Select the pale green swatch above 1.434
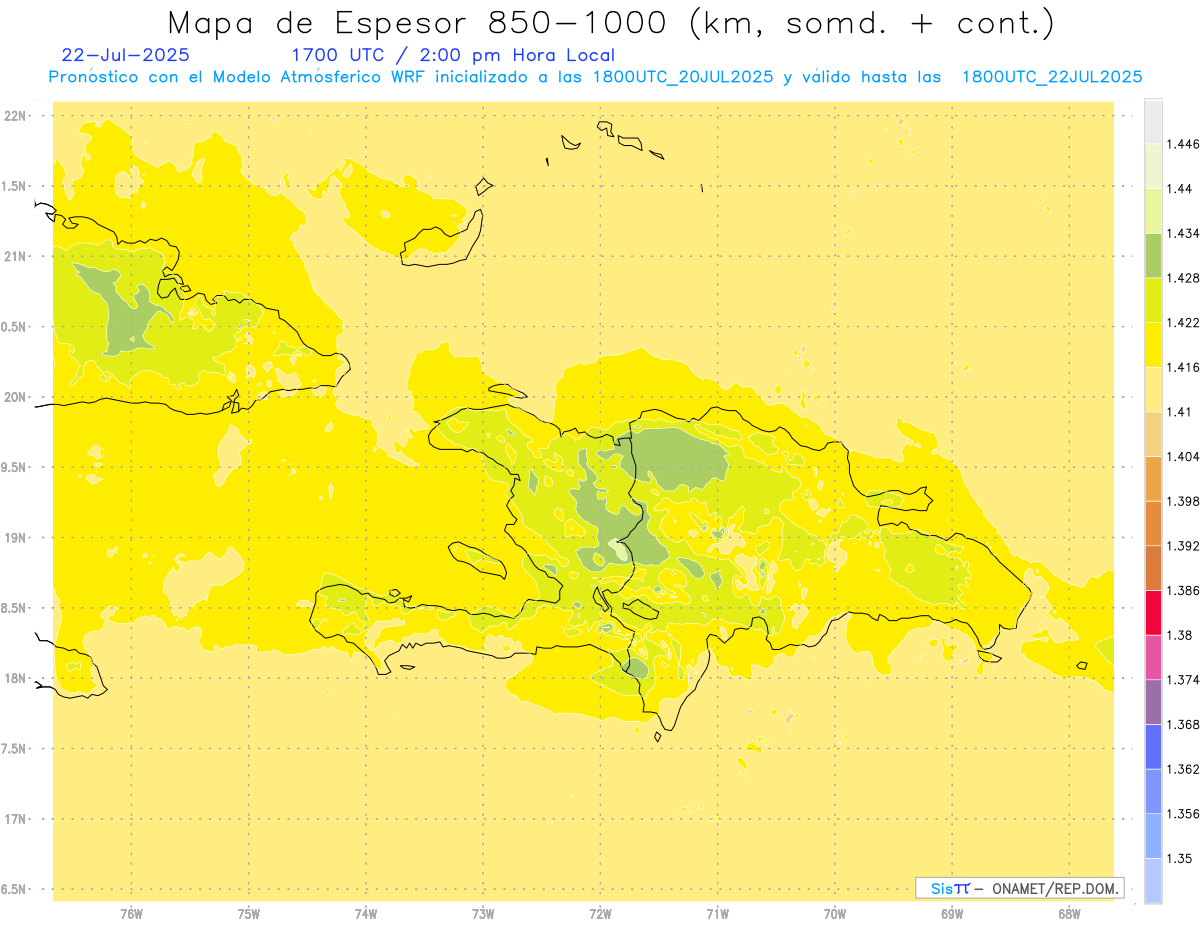This screenshot has width=1200, height=927. click(x=1153, y=211)
